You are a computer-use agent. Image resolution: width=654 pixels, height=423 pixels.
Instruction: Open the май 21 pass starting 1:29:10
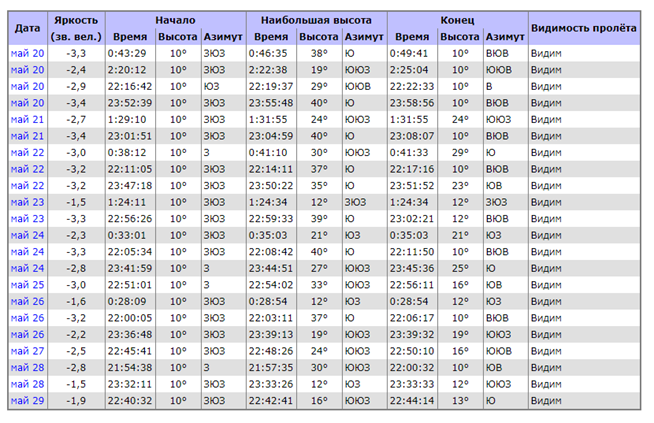tap(27, 119)
